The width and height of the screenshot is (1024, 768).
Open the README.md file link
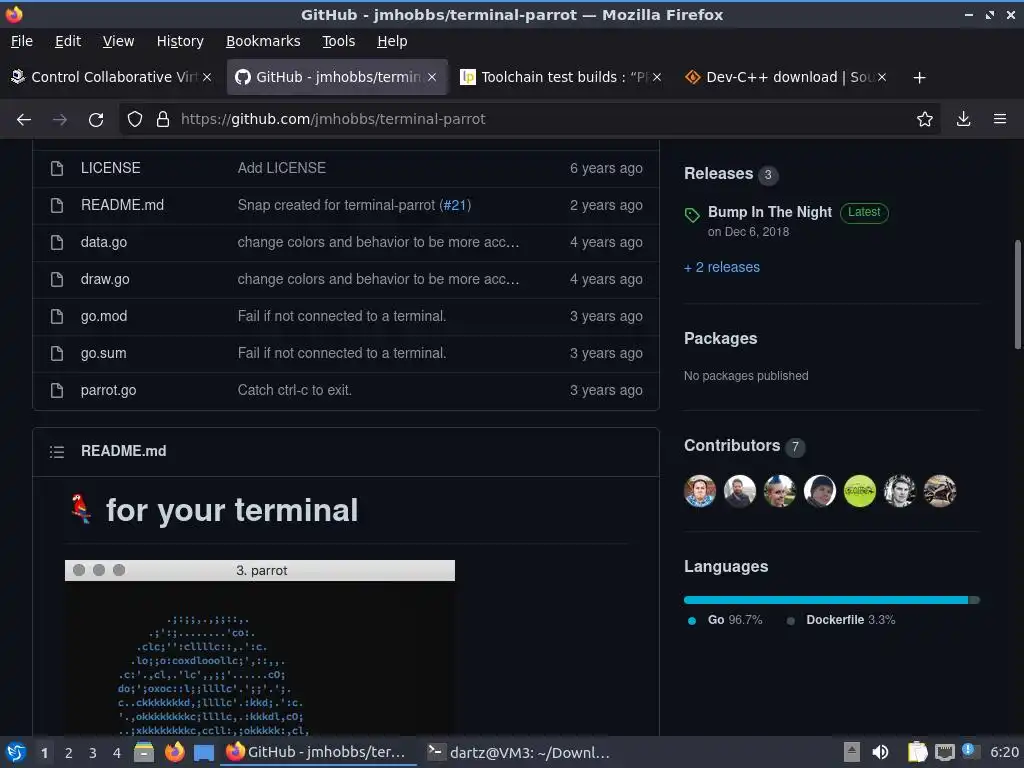[x=122, y=205]
